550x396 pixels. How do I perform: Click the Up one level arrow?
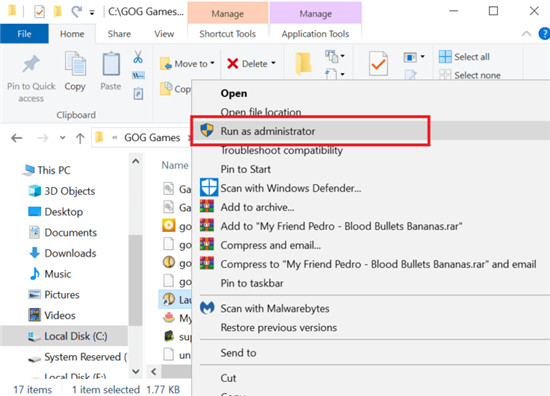click(80, 138)
